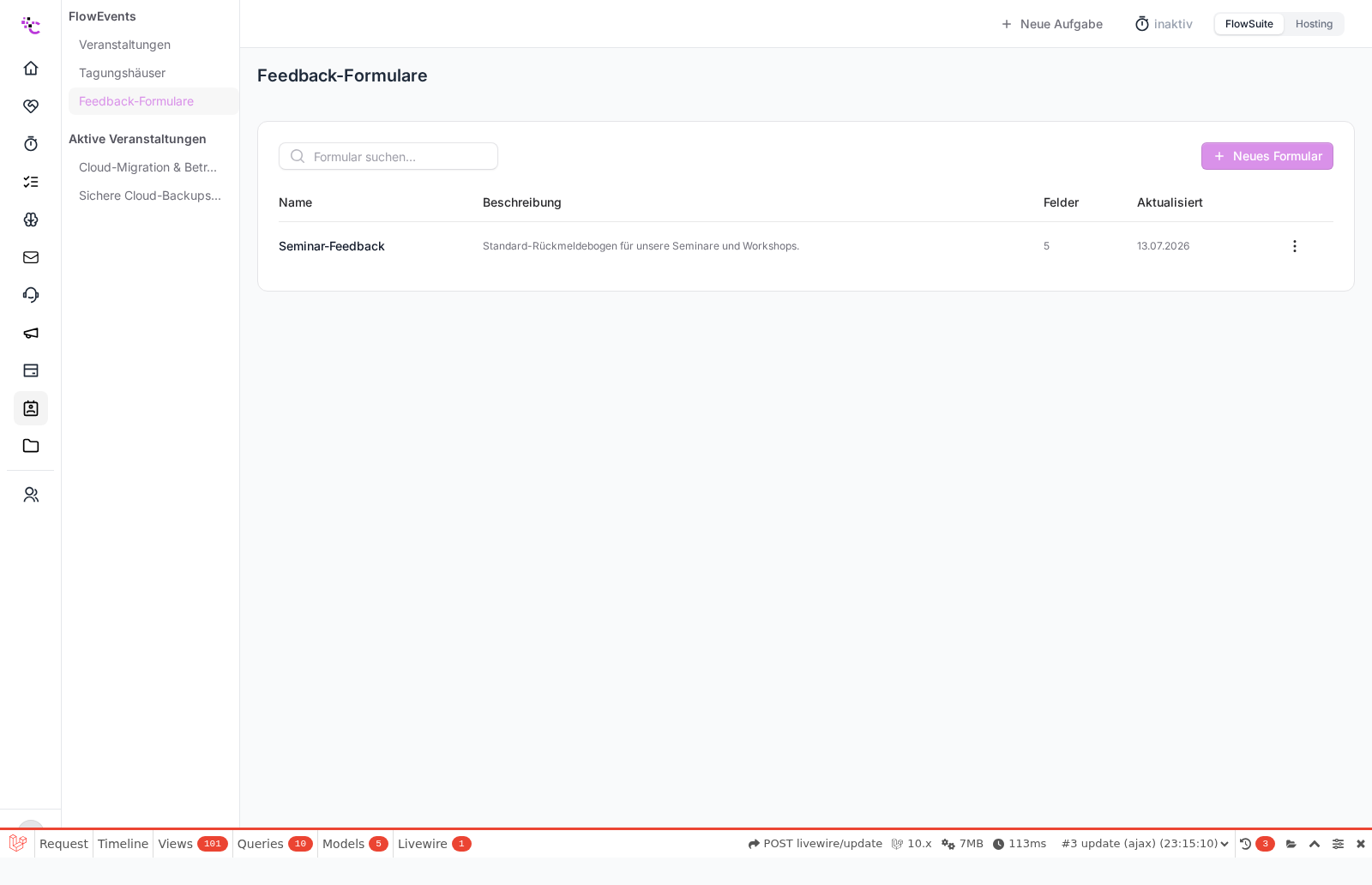Click the Aktive Veranstaltungen sidebar heading
This screenshot has width=1372, height=885.
137,139
